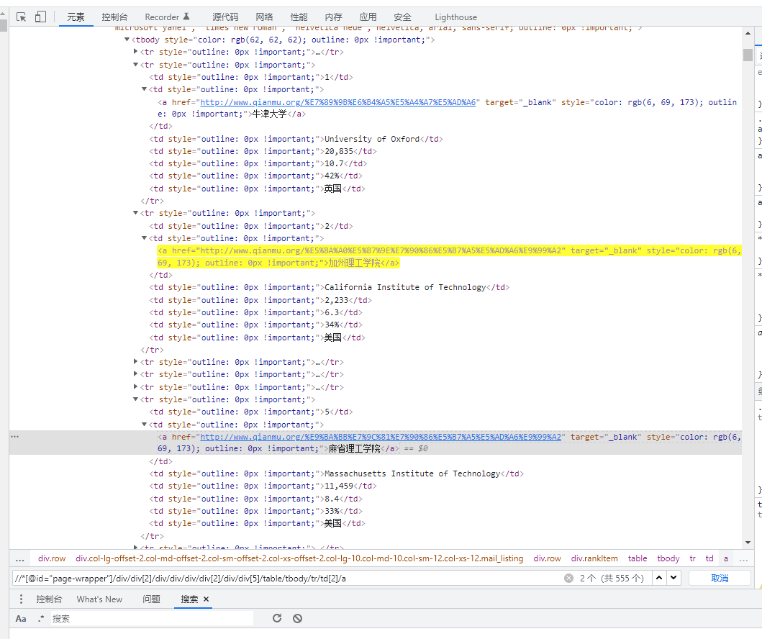Go to previous search match arrow
This screenshot has height=639, width=762.
click(659, 578)
